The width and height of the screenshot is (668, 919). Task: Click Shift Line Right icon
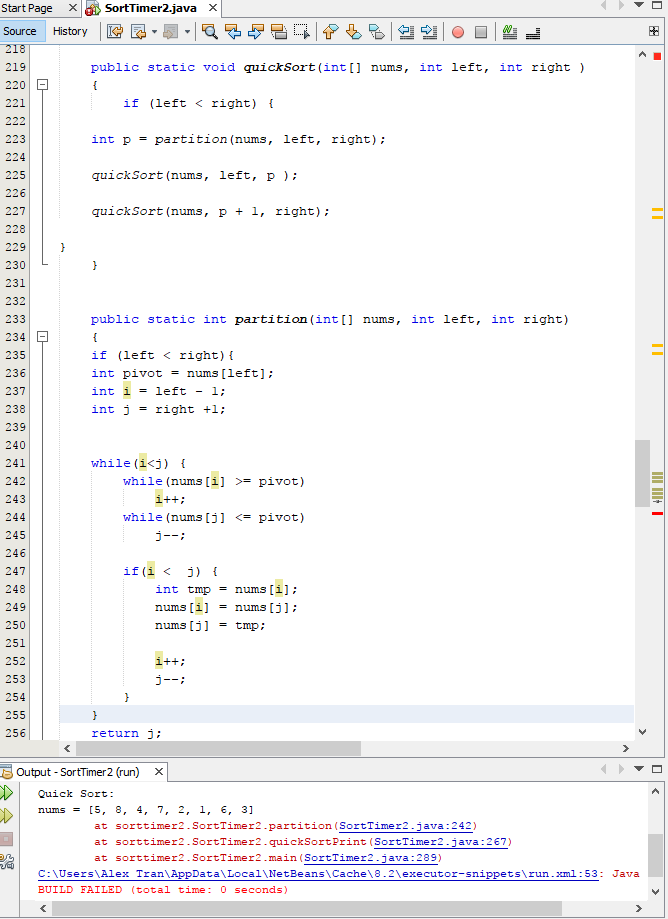point(429,32)
